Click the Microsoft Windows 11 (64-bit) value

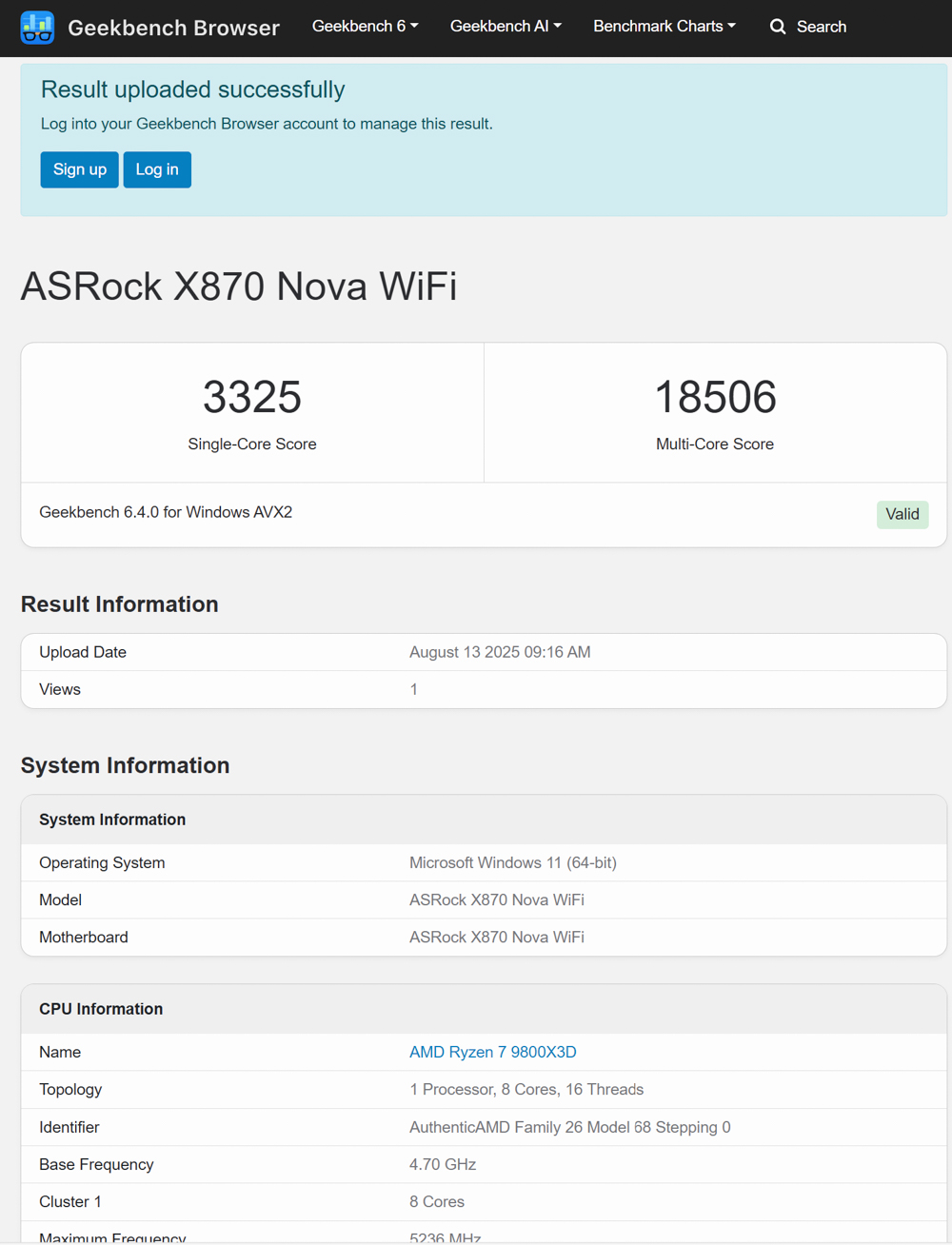tap(512, 862)
